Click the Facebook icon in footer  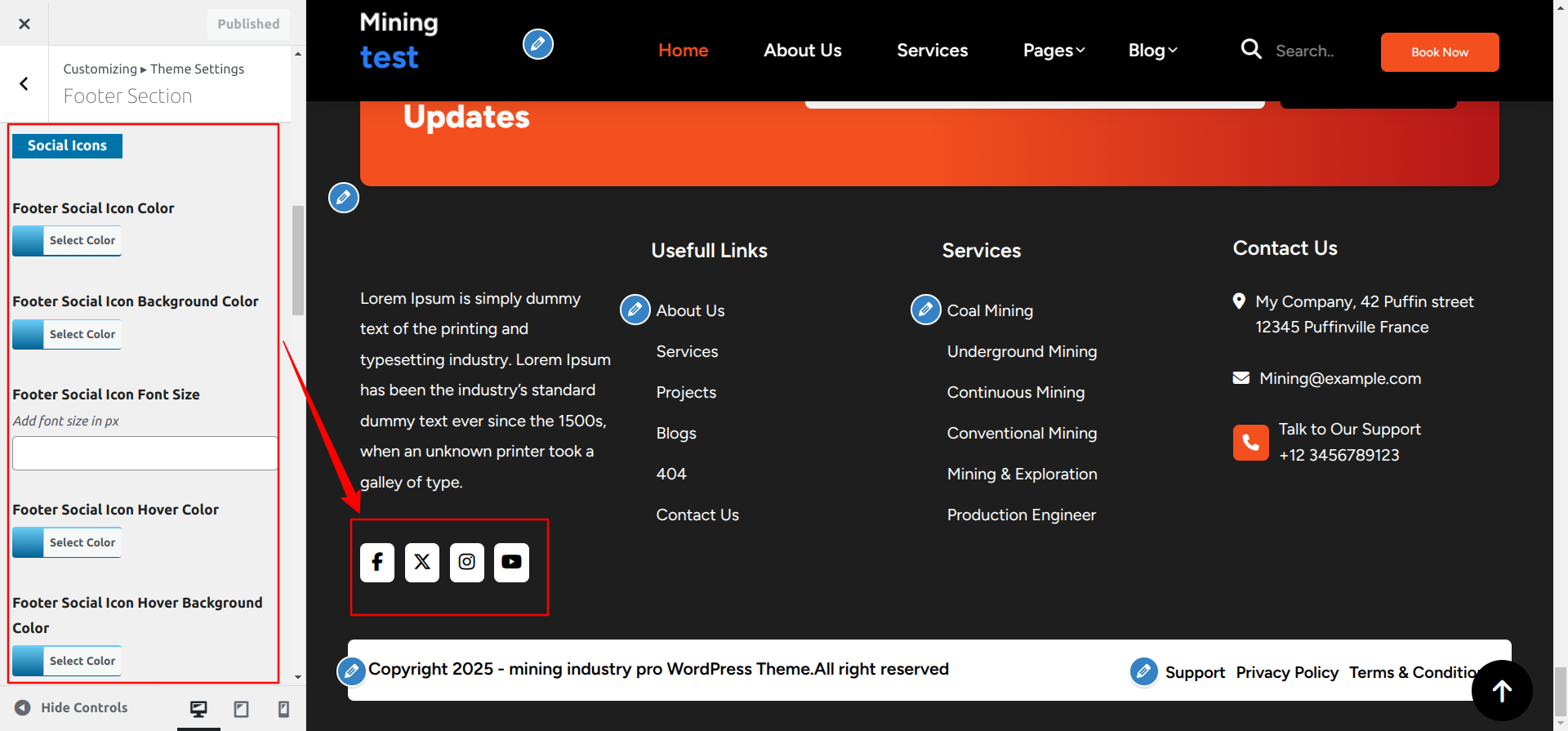pos(377,562)
